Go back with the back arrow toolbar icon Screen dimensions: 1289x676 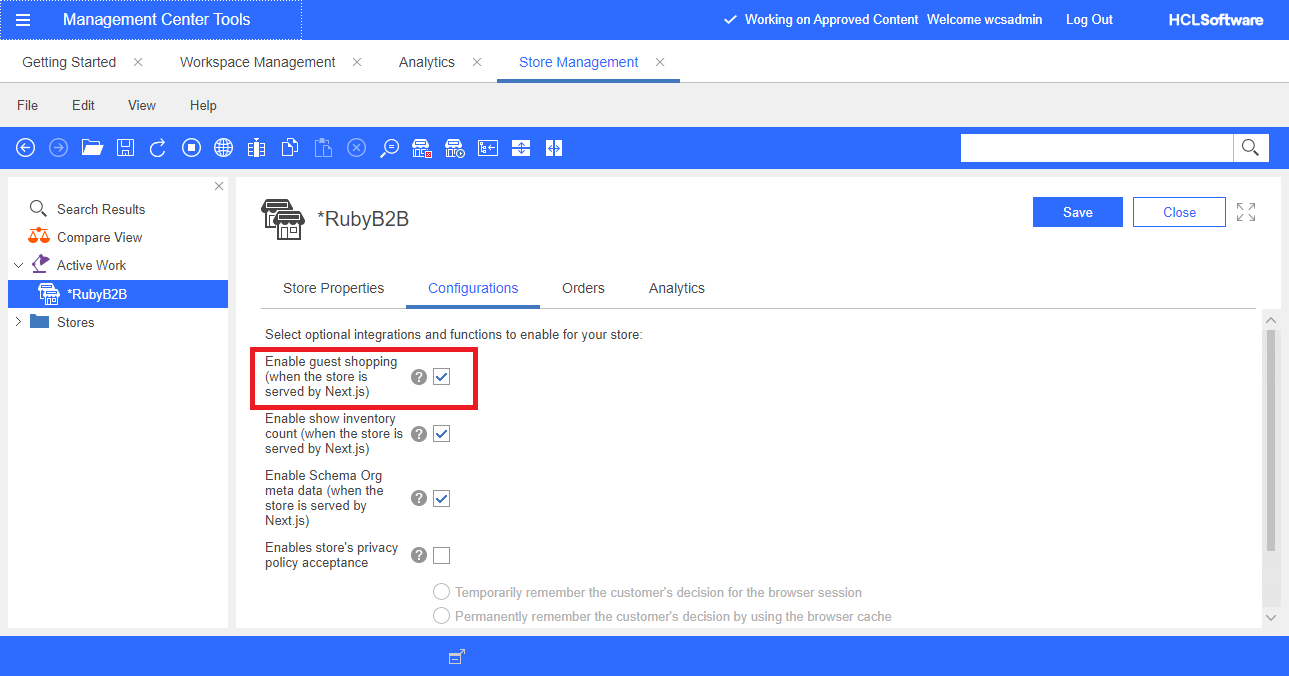point(26,148)
